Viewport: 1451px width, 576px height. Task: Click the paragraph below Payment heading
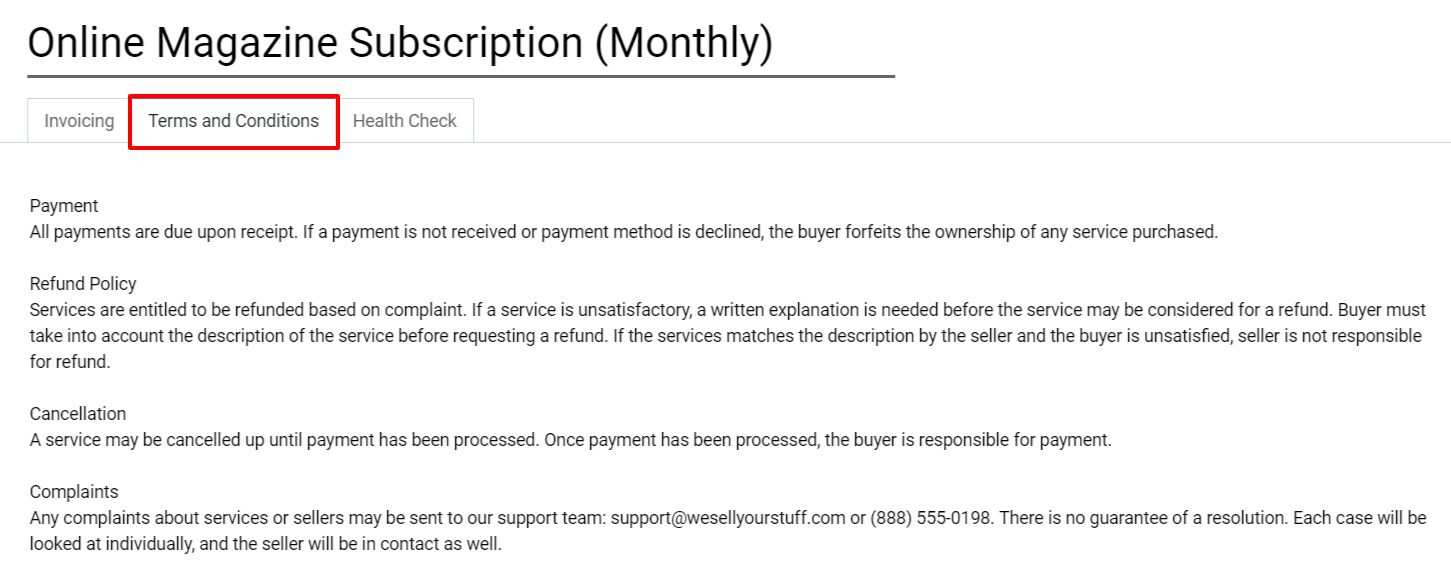coord(625,231)
